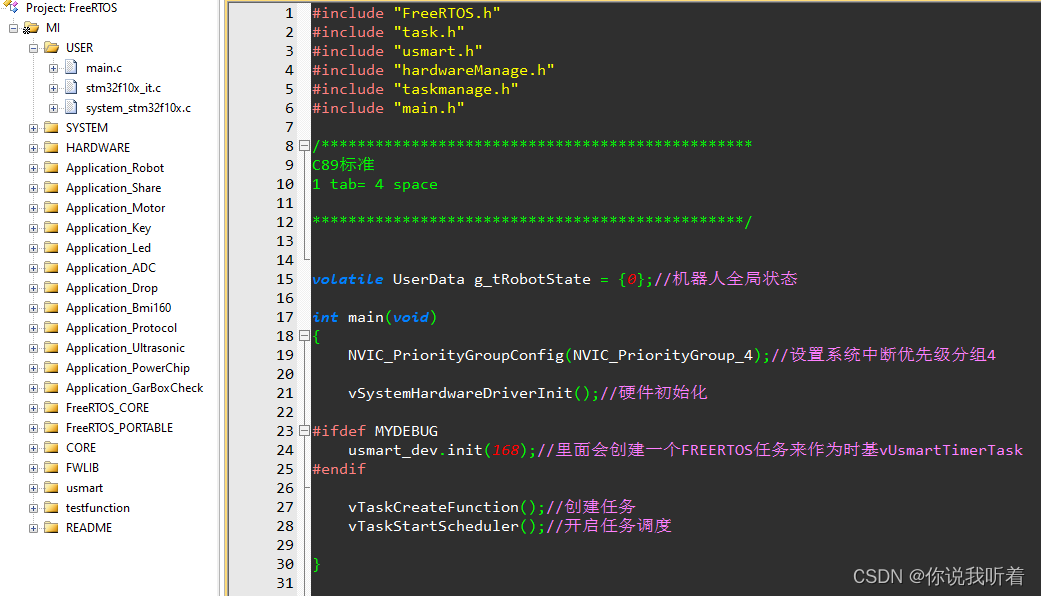
Task: Click the FWLIB folder icon
Action: coord(51,468)
